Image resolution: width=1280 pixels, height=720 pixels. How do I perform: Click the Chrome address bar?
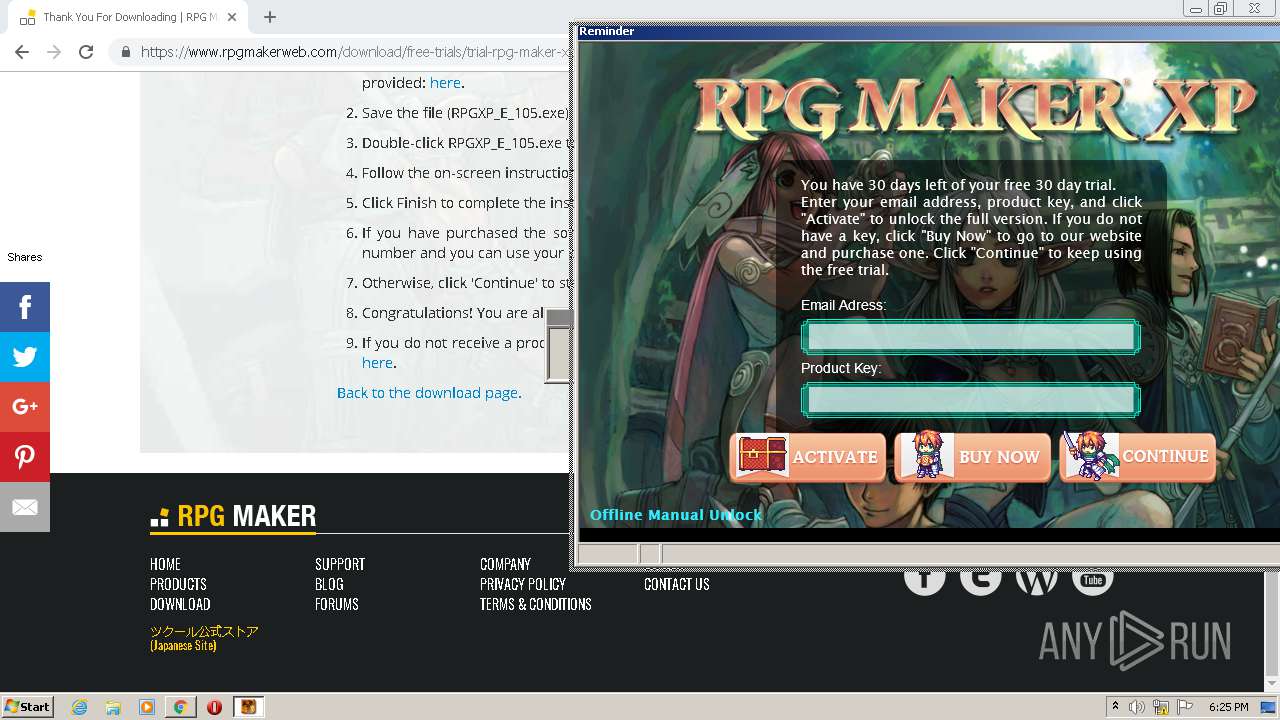pyautogui.click(x=355, y=52)
